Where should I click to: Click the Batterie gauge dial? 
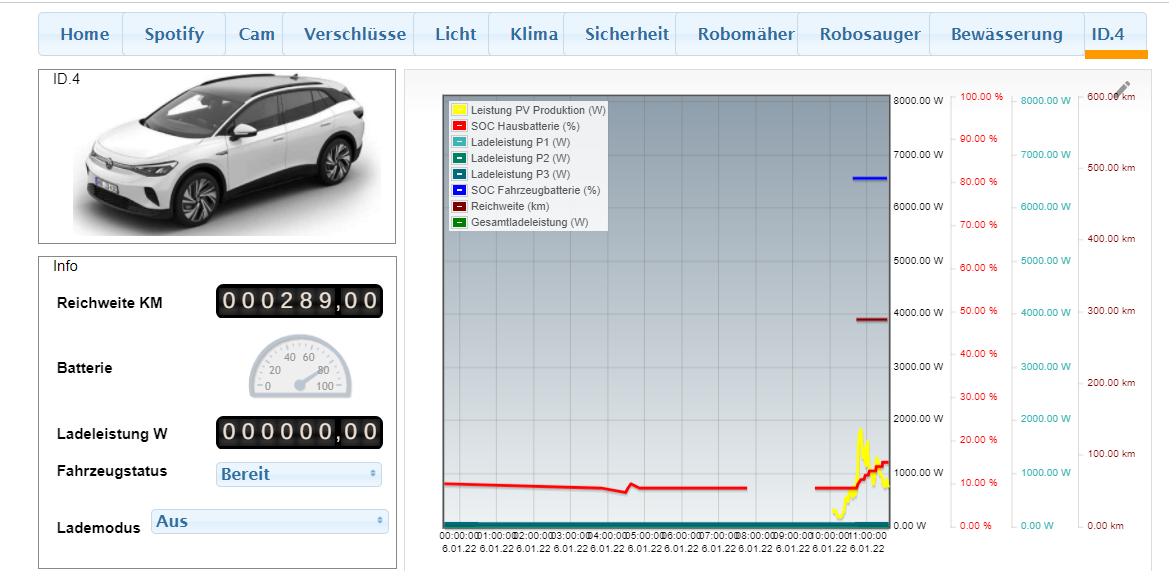coord(300,367)
